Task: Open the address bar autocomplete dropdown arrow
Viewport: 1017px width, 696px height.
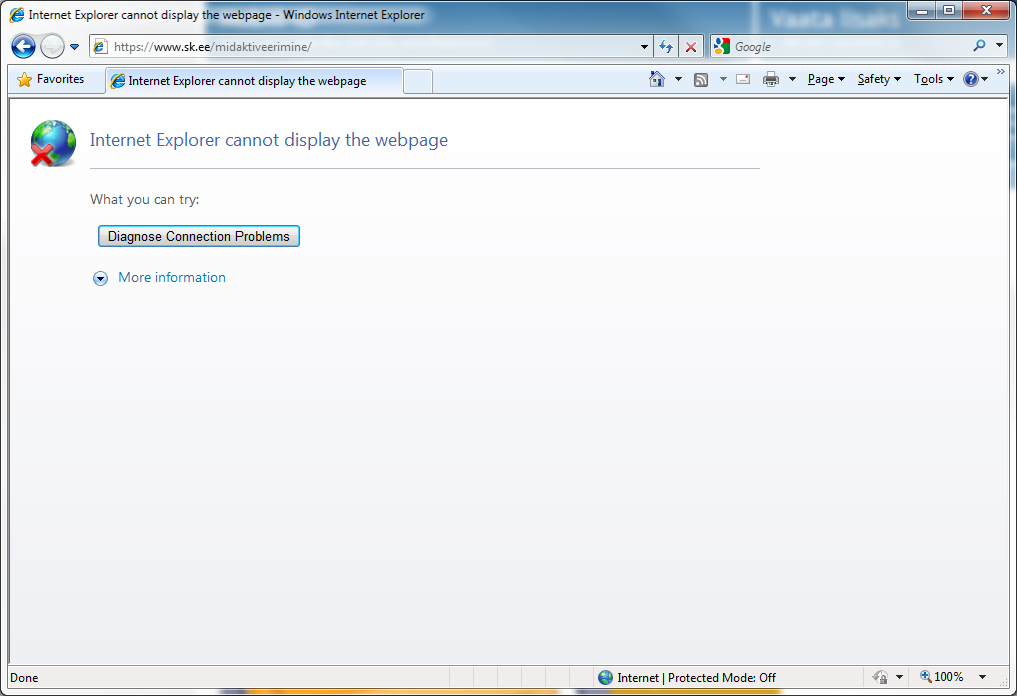Action: [x=644, y=47]
